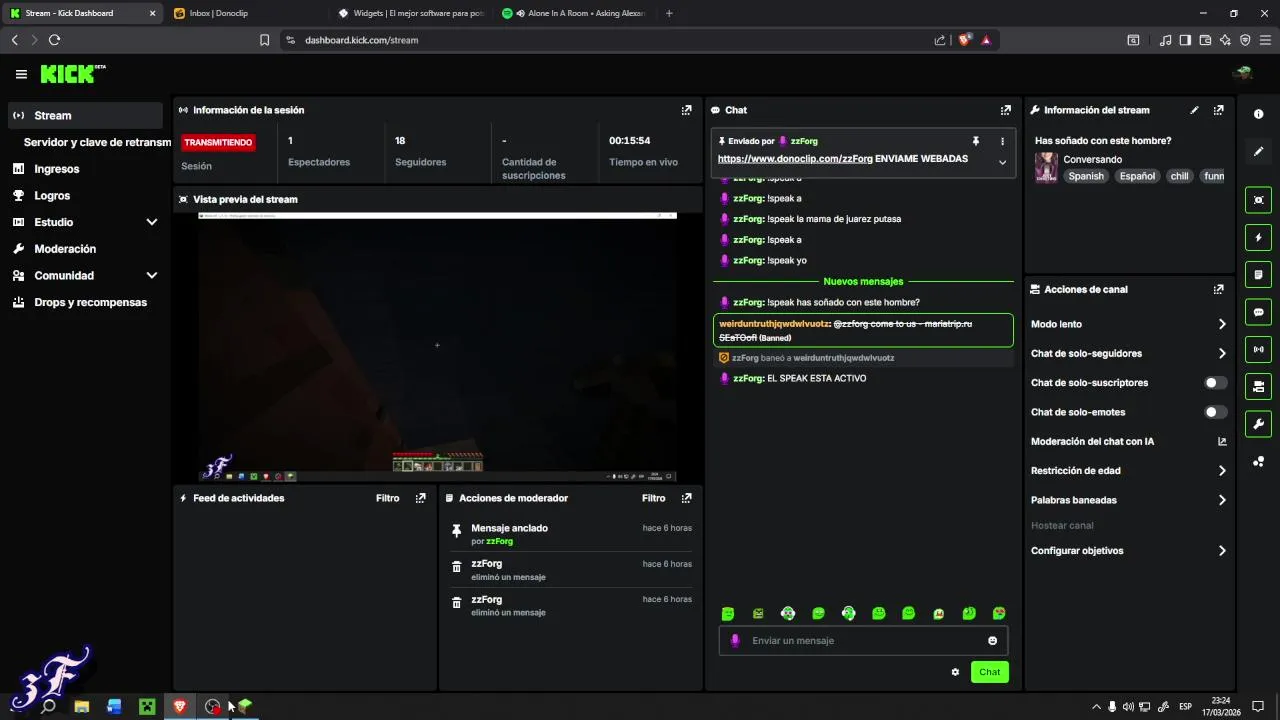This screenshot has height=720, width=1280.
Task: Pop out the Chat panel
Action: pyautogui.click(x=1005, y=110)
